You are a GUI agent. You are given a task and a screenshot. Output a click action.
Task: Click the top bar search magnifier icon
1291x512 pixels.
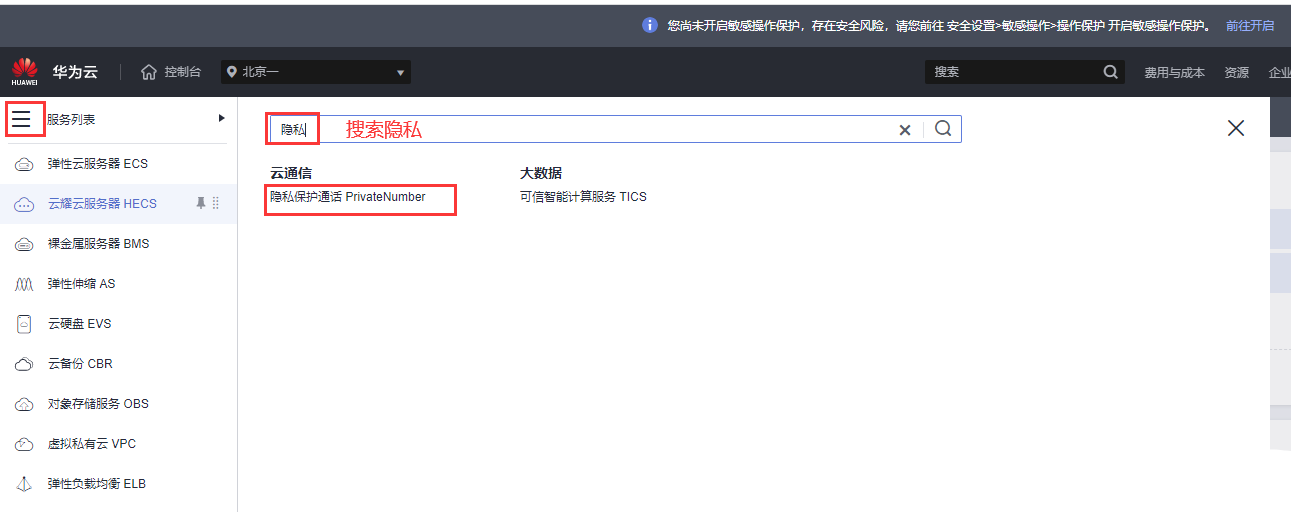(1111, 72)
